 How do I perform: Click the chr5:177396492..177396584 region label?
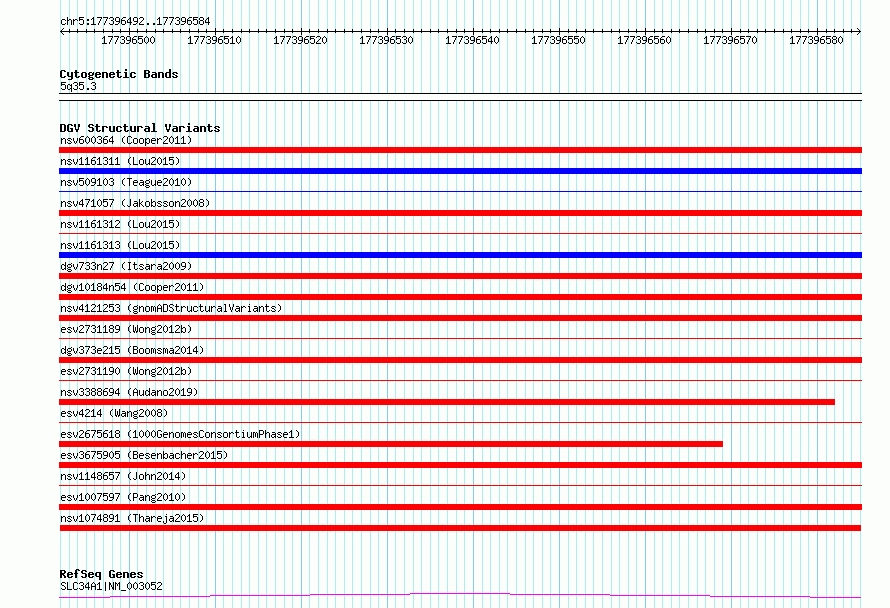[135, 22]
